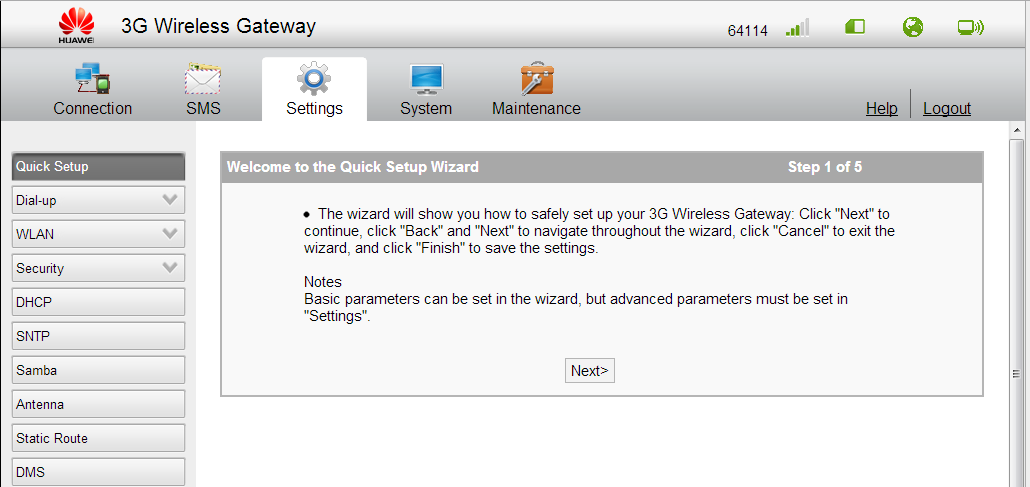Click the Next> button
The width and height of the screenshot is (1030, 487).
tap(589, 371)
